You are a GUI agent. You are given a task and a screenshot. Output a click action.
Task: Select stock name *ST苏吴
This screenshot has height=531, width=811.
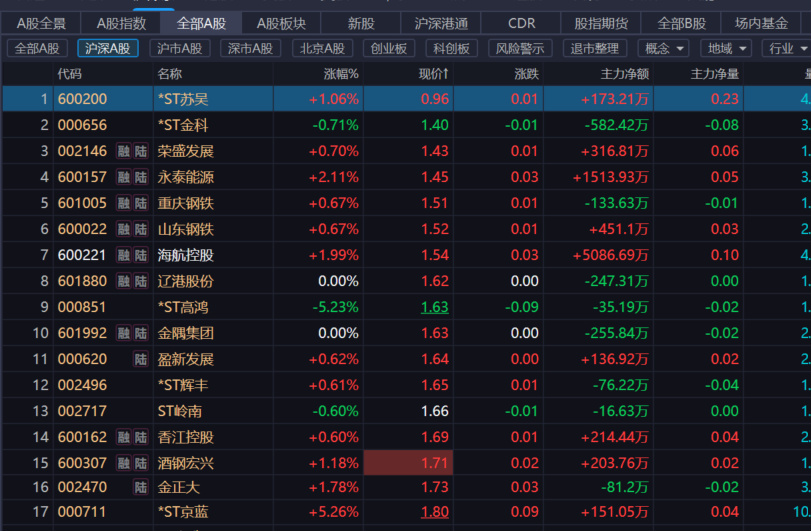tap(183, 99)
